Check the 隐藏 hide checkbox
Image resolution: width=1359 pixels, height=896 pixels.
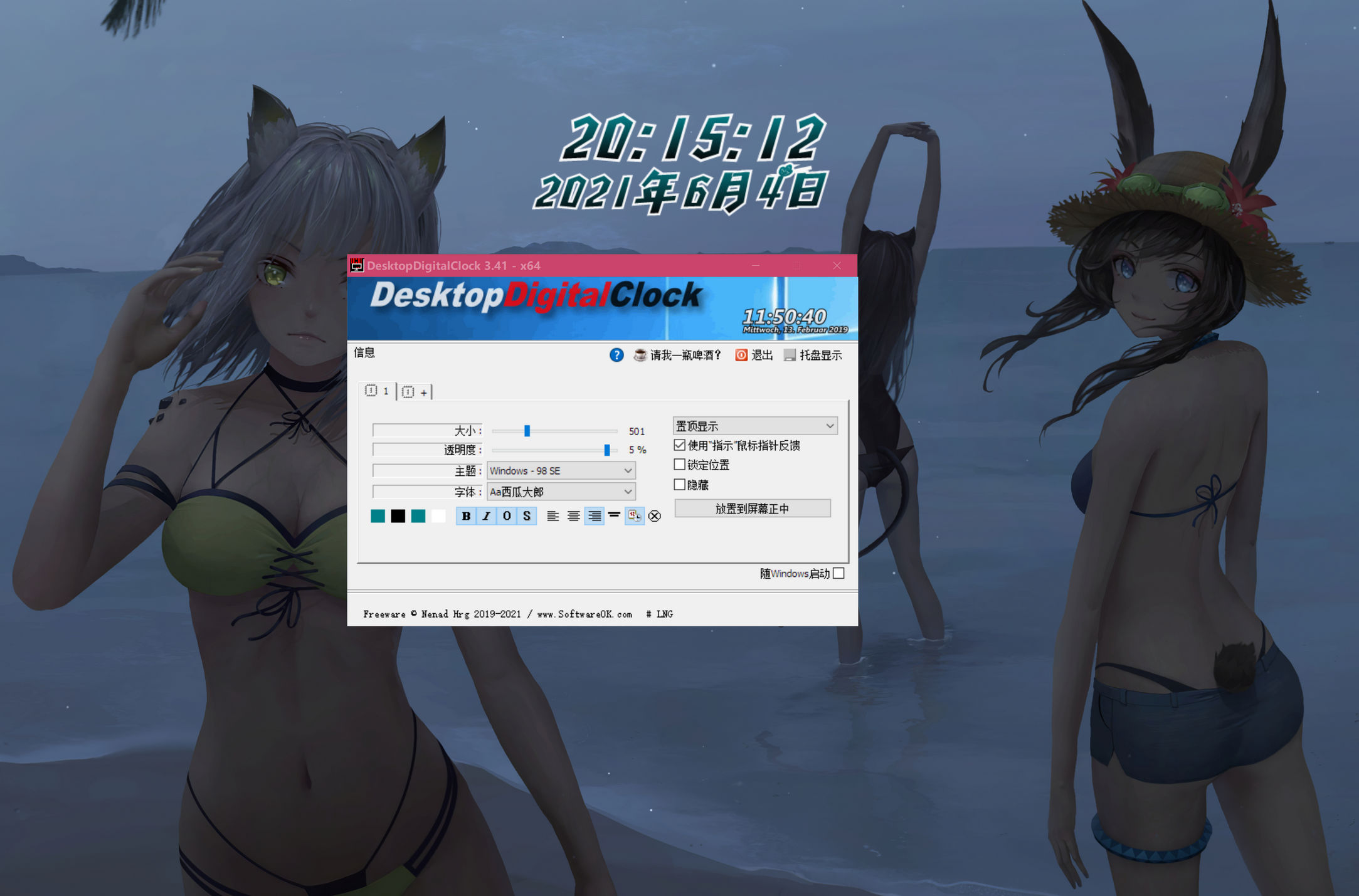[x=679, y=485]
